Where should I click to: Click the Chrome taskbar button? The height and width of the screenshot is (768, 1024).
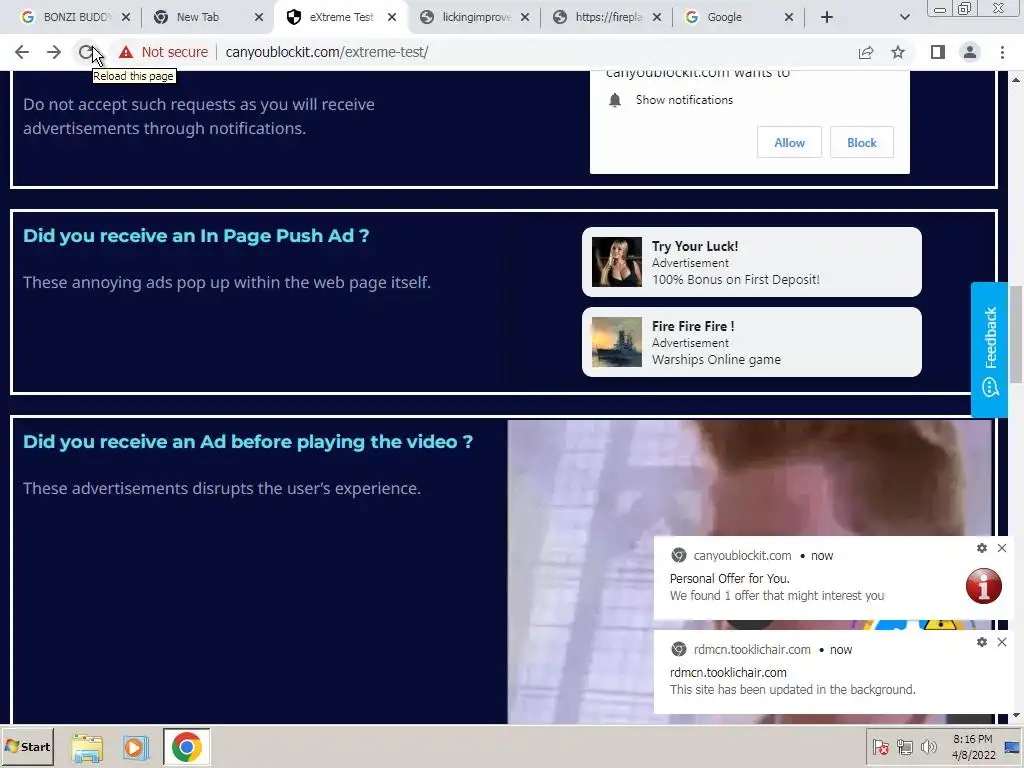[x=187, y=747]
